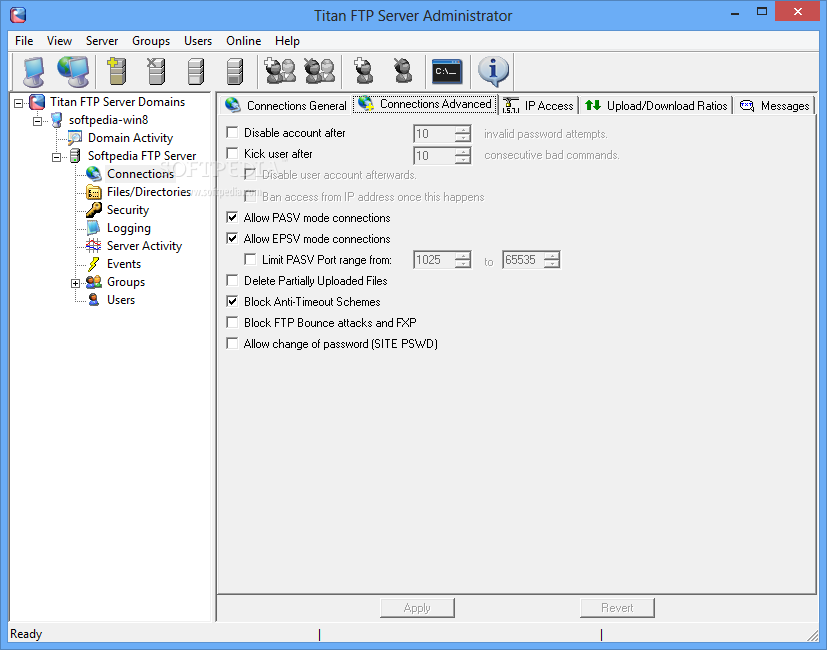Switch to Messages tab
This screenshot has height=650, width=827.
point(775,106)
